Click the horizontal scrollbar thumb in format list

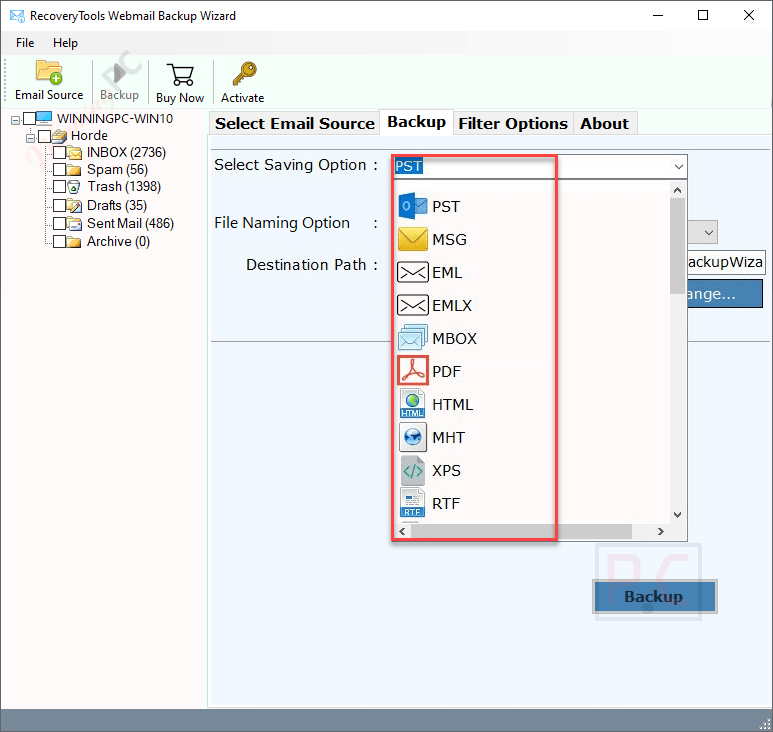pos(521,531)
